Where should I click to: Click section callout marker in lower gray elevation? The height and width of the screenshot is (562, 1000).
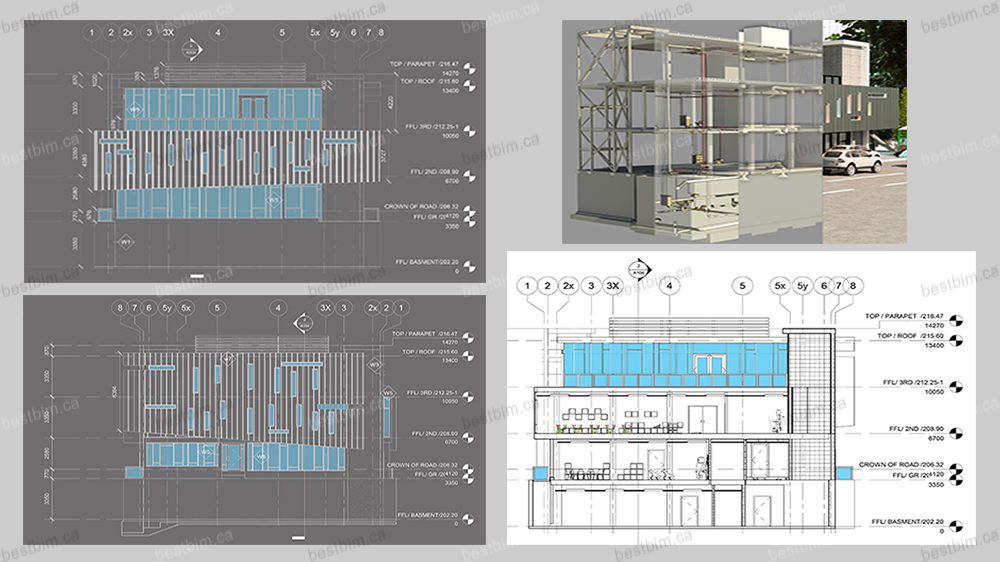304,323
